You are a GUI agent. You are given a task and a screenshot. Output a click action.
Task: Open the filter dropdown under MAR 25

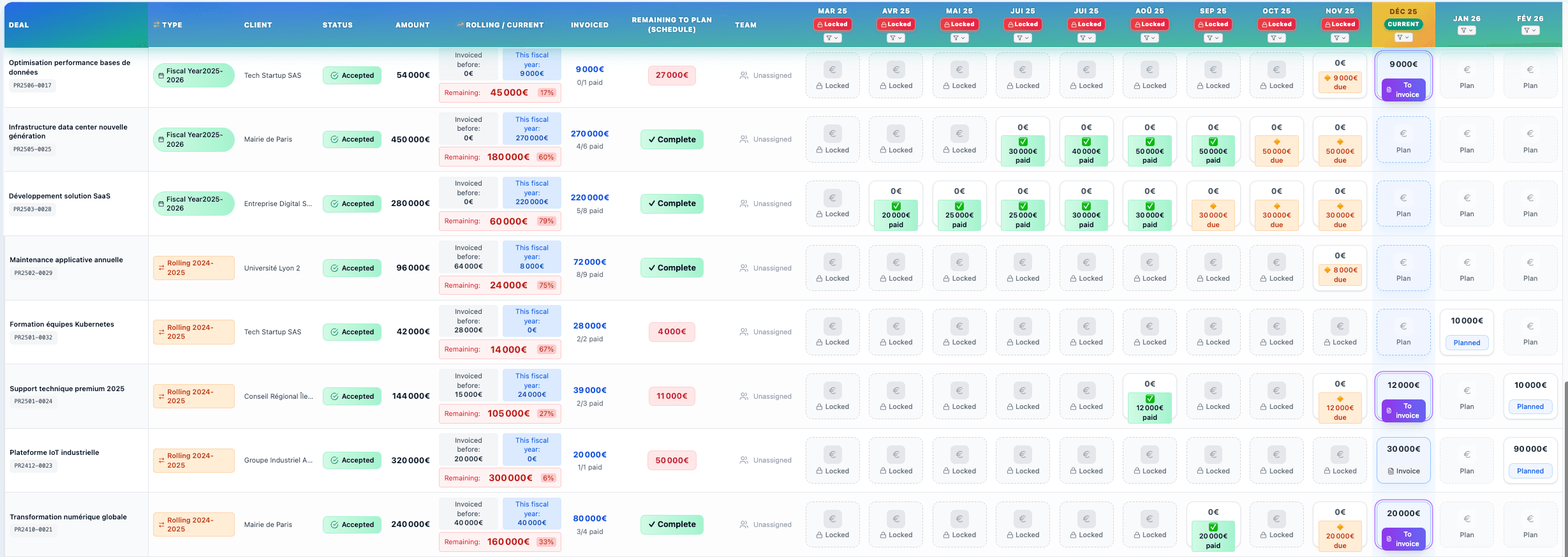coord(832,38)
